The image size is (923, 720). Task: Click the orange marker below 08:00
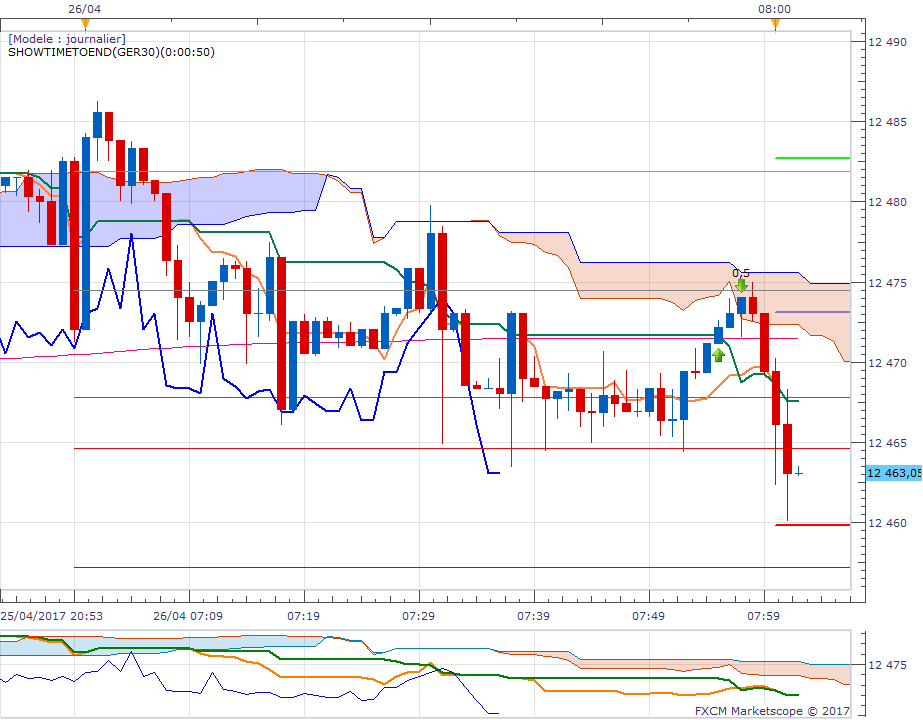(775, 24)
